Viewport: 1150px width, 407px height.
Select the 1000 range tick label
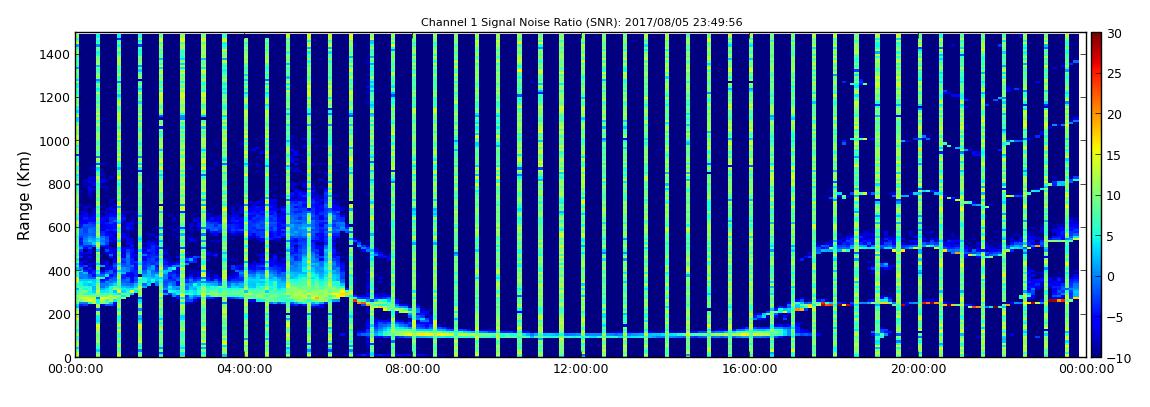point(56,141)
